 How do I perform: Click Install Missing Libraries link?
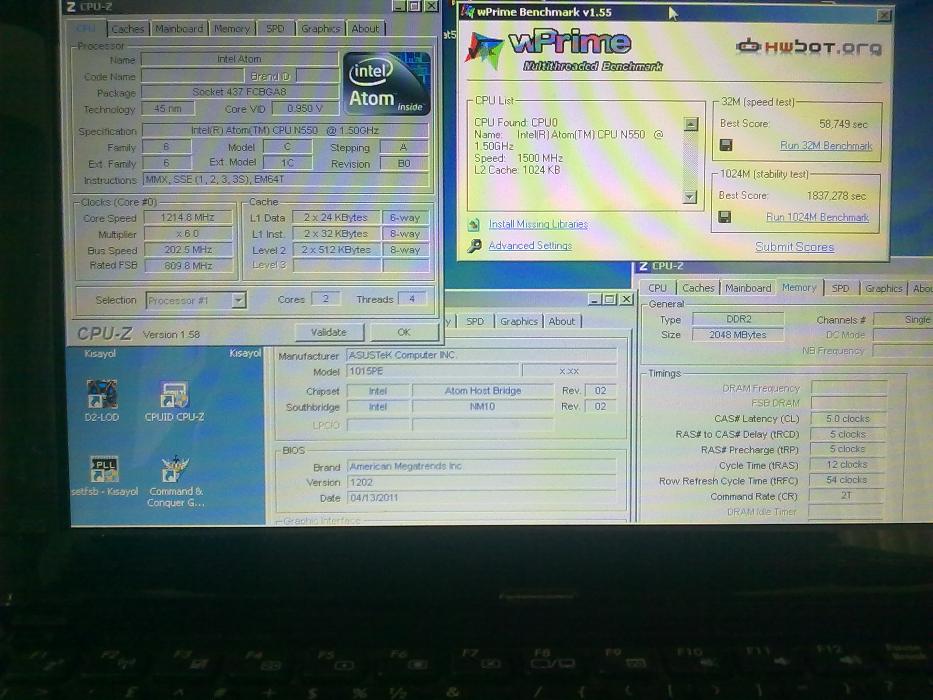click(538, 224)
